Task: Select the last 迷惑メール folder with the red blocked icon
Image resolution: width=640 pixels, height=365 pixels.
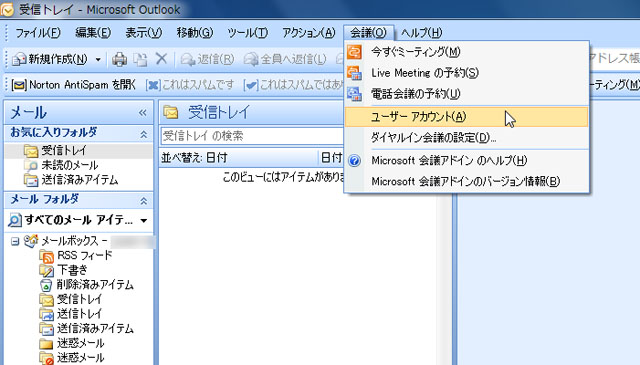Action: [80, 358]
